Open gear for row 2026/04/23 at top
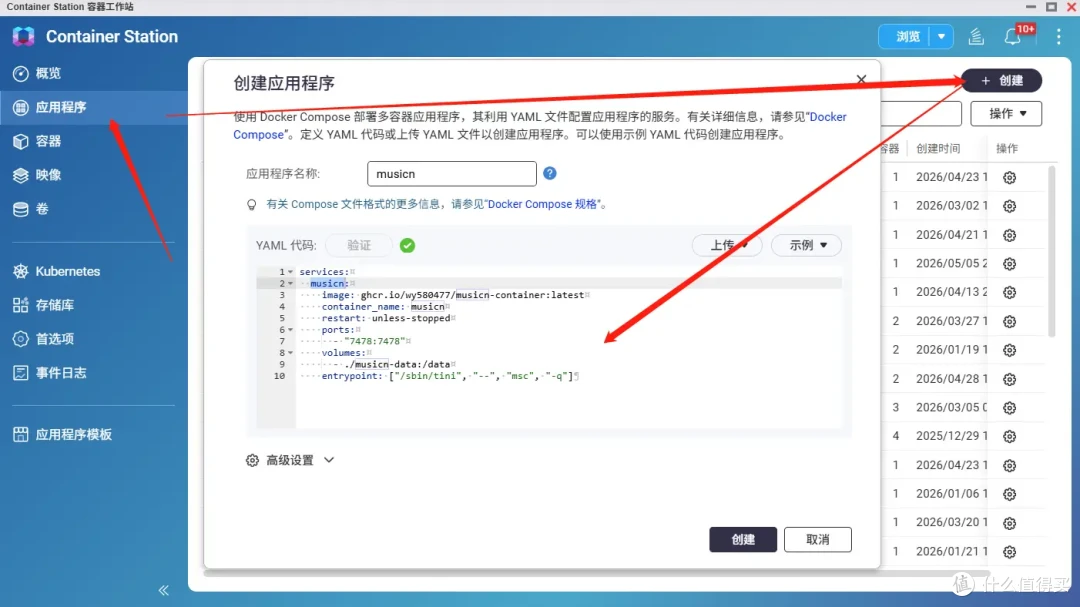This screenshot has width=1080, height=607. point(1009,178)
